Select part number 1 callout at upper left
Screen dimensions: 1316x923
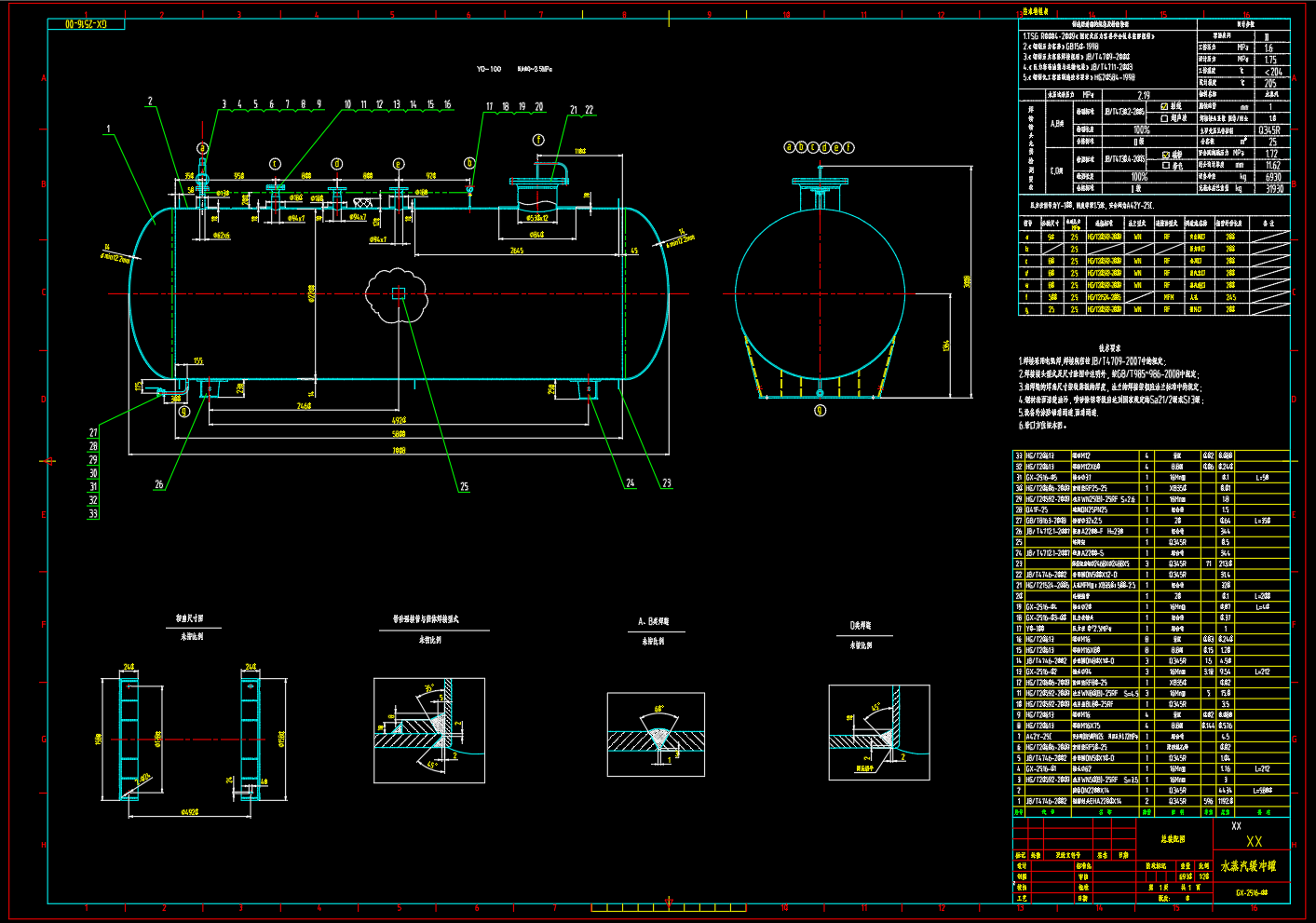108,129
